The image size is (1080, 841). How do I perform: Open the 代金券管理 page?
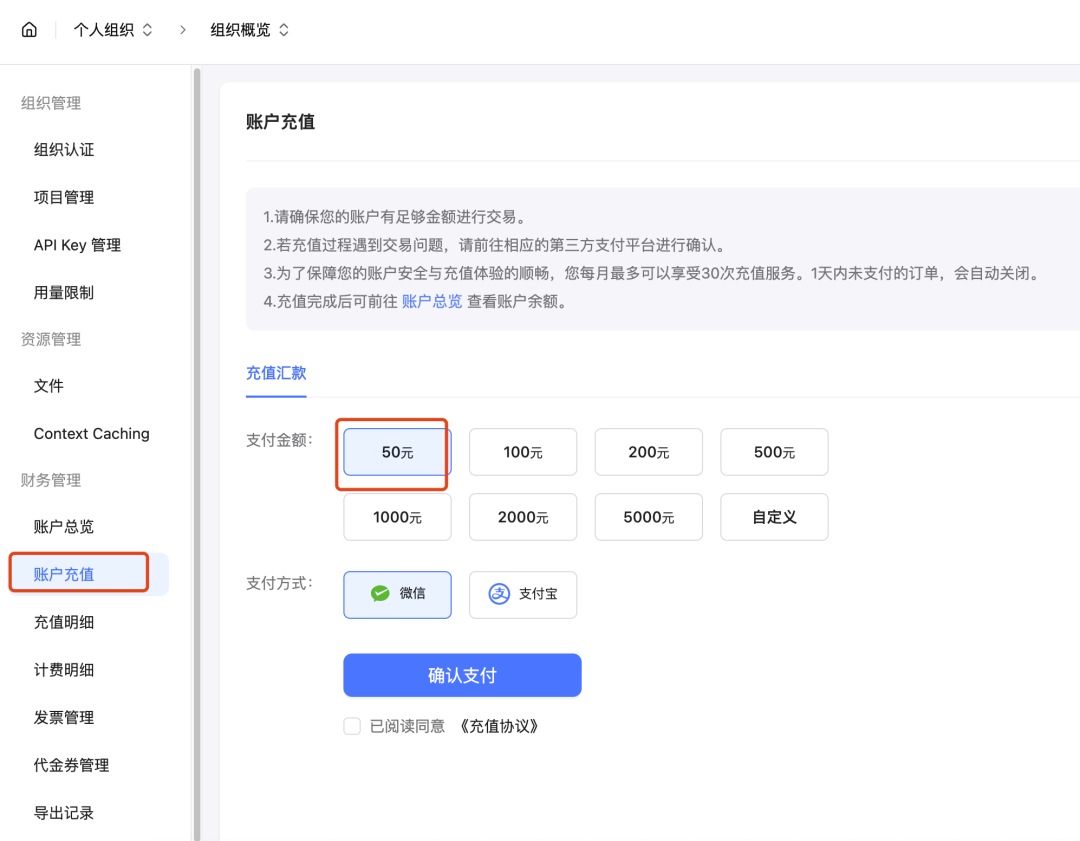tap(72, 765)
